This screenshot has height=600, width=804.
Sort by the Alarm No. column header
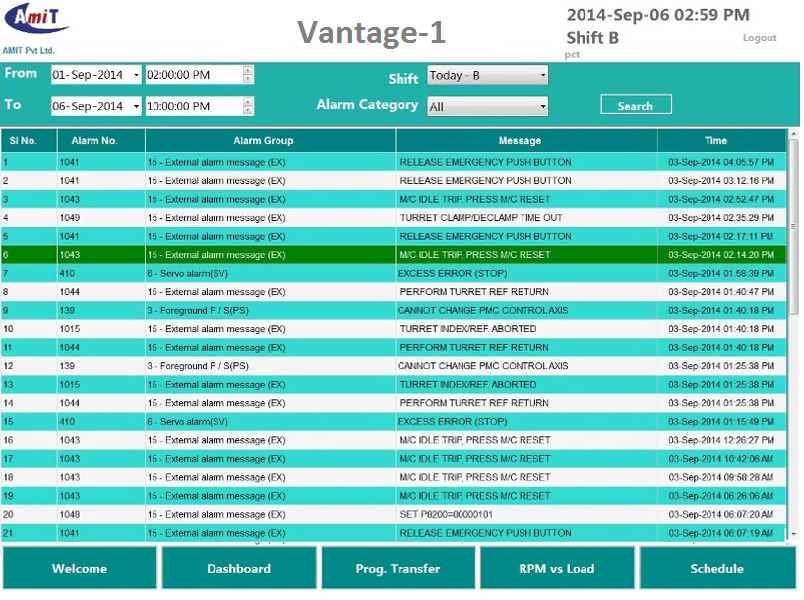[101, 141]
